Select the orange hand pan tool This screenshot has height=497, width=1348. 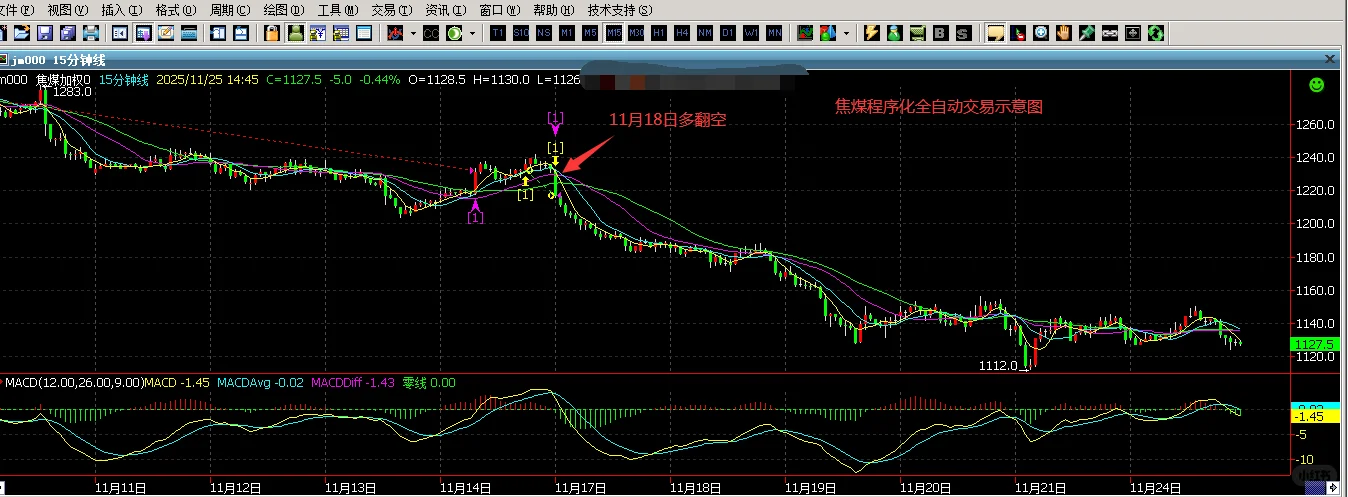[1063, 33]
